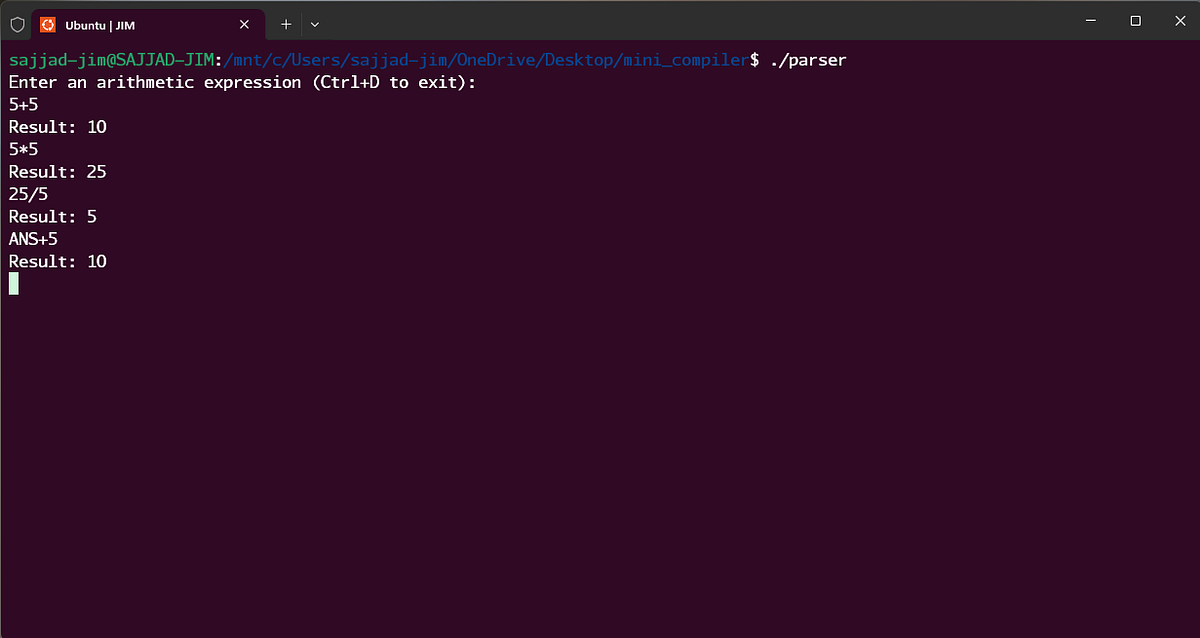This screenshot has width=1200, height=638.
Task: Click the 'Result: 5' output line
Action: pyautogui.click(x=52, y=216)
